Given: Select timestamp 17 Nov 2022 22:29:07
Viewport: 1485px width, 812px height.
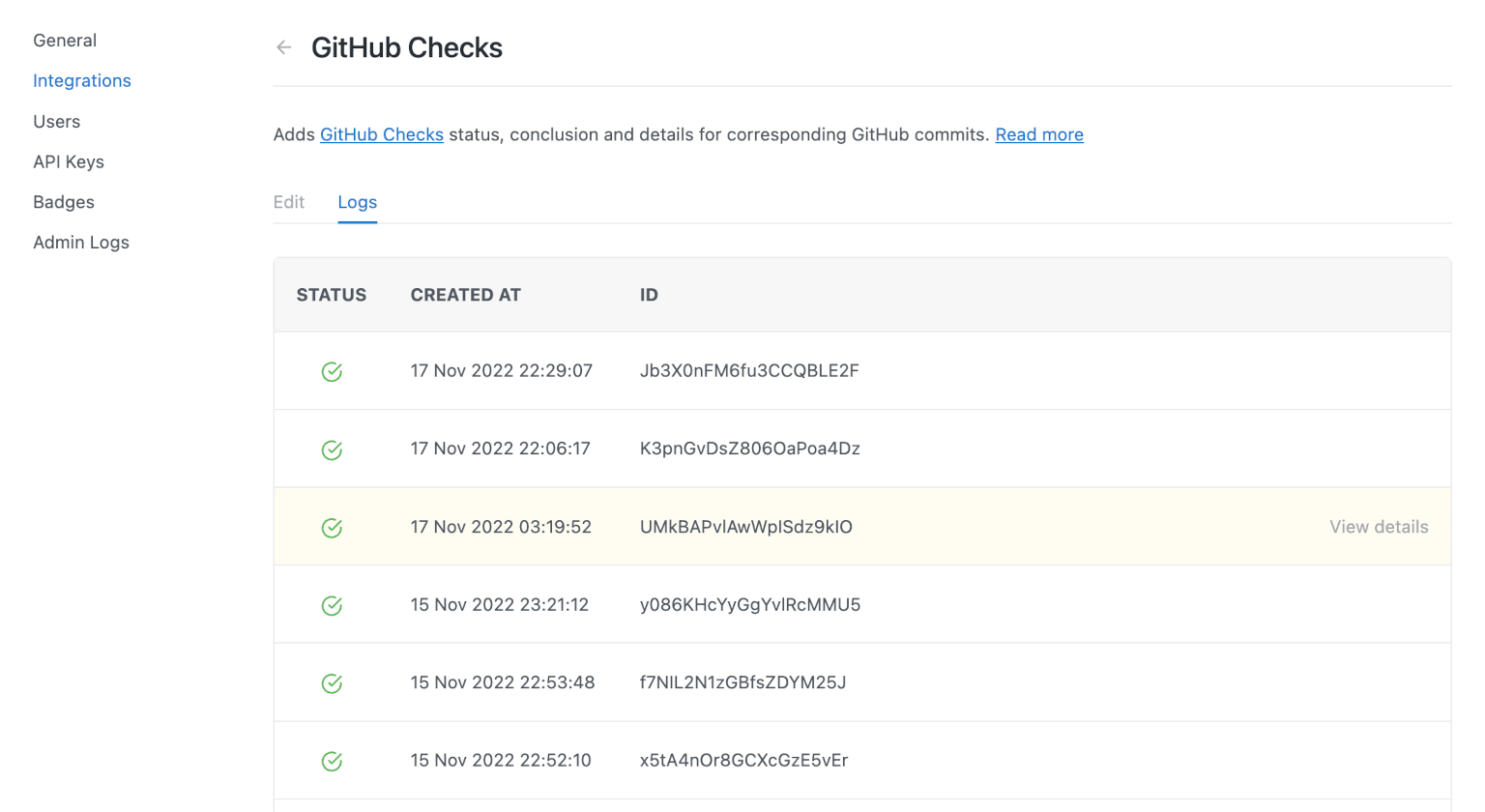Looking at the screenshot, I should tap(502, 371).
